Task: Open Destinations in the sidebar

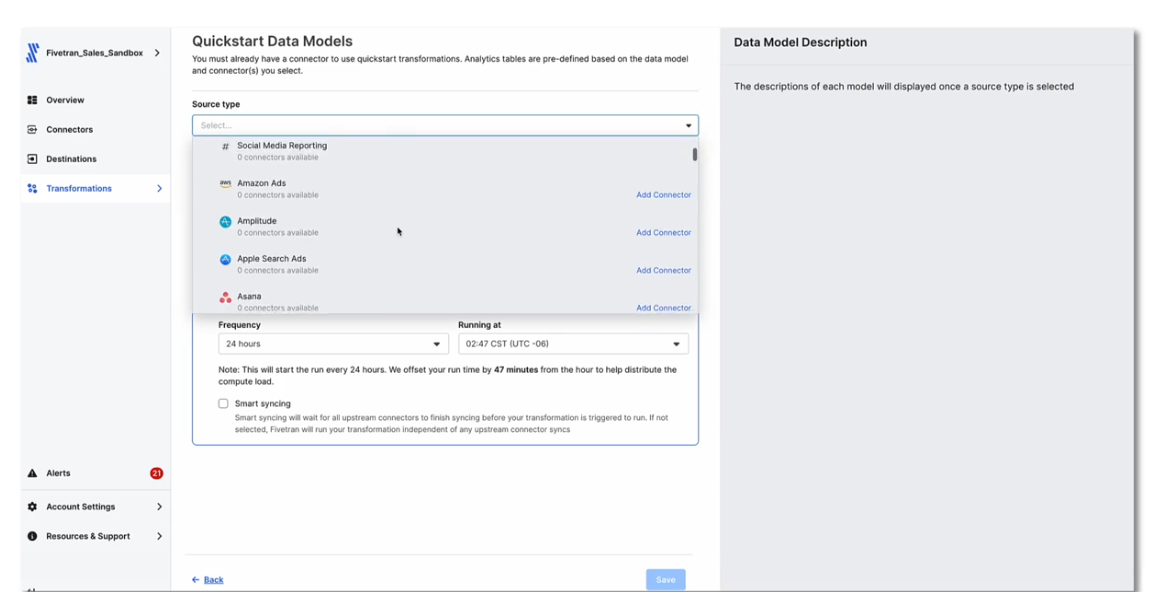Action: click(71, 159)
